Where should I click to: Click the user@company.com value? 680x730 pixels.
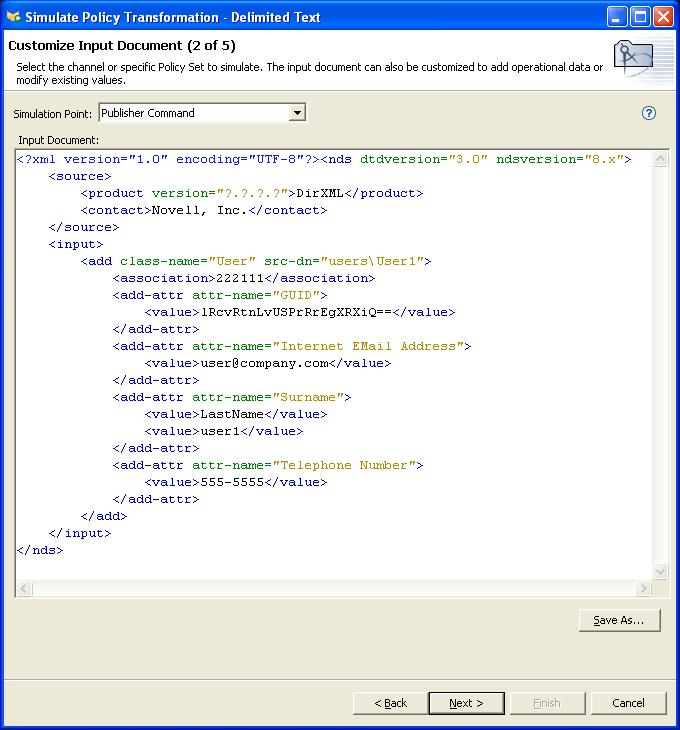[x=264, y=363]
